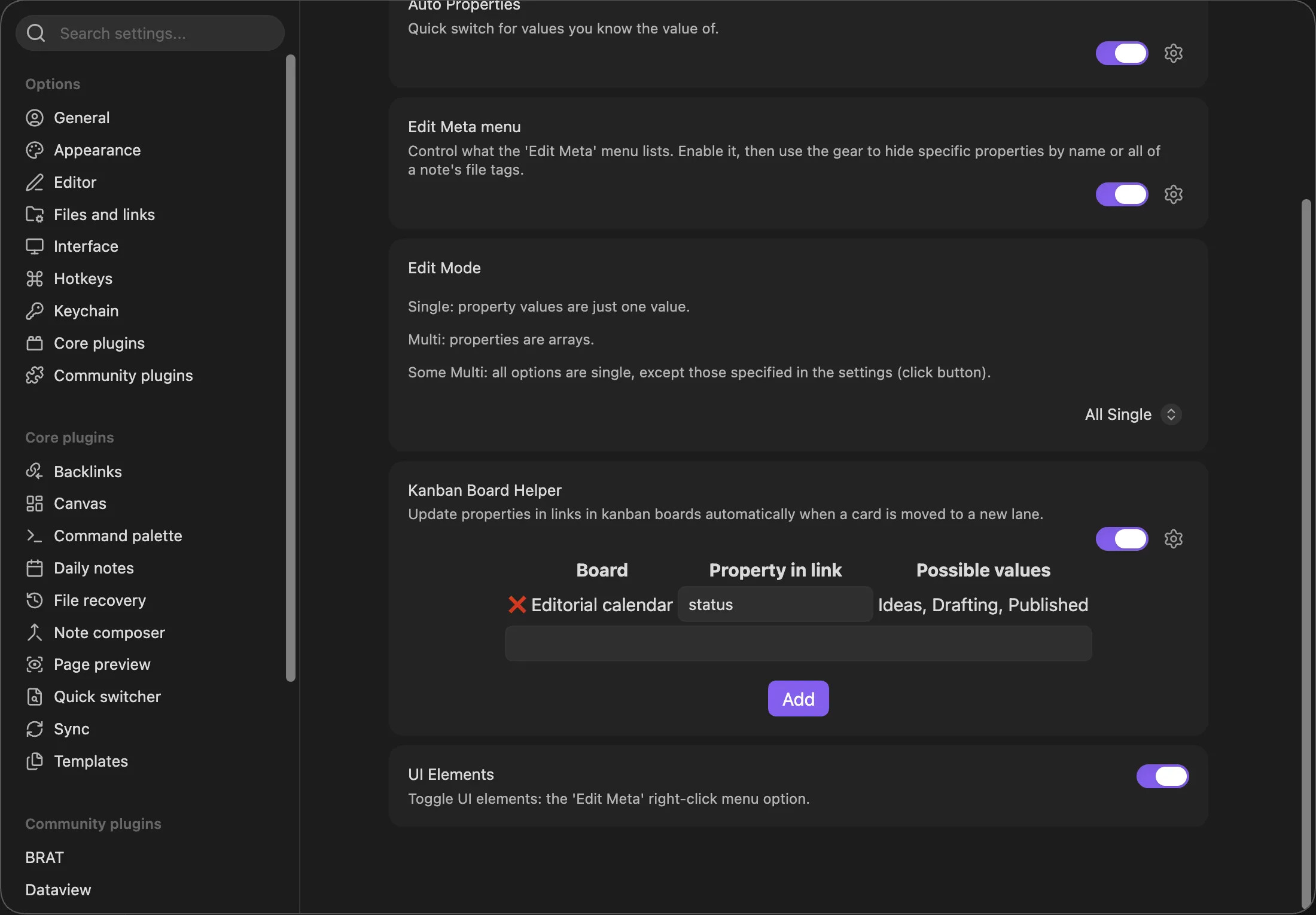This screenshot has height=915, width=1316.
Task: Click the Add board button
Action: tap(799, 699)
